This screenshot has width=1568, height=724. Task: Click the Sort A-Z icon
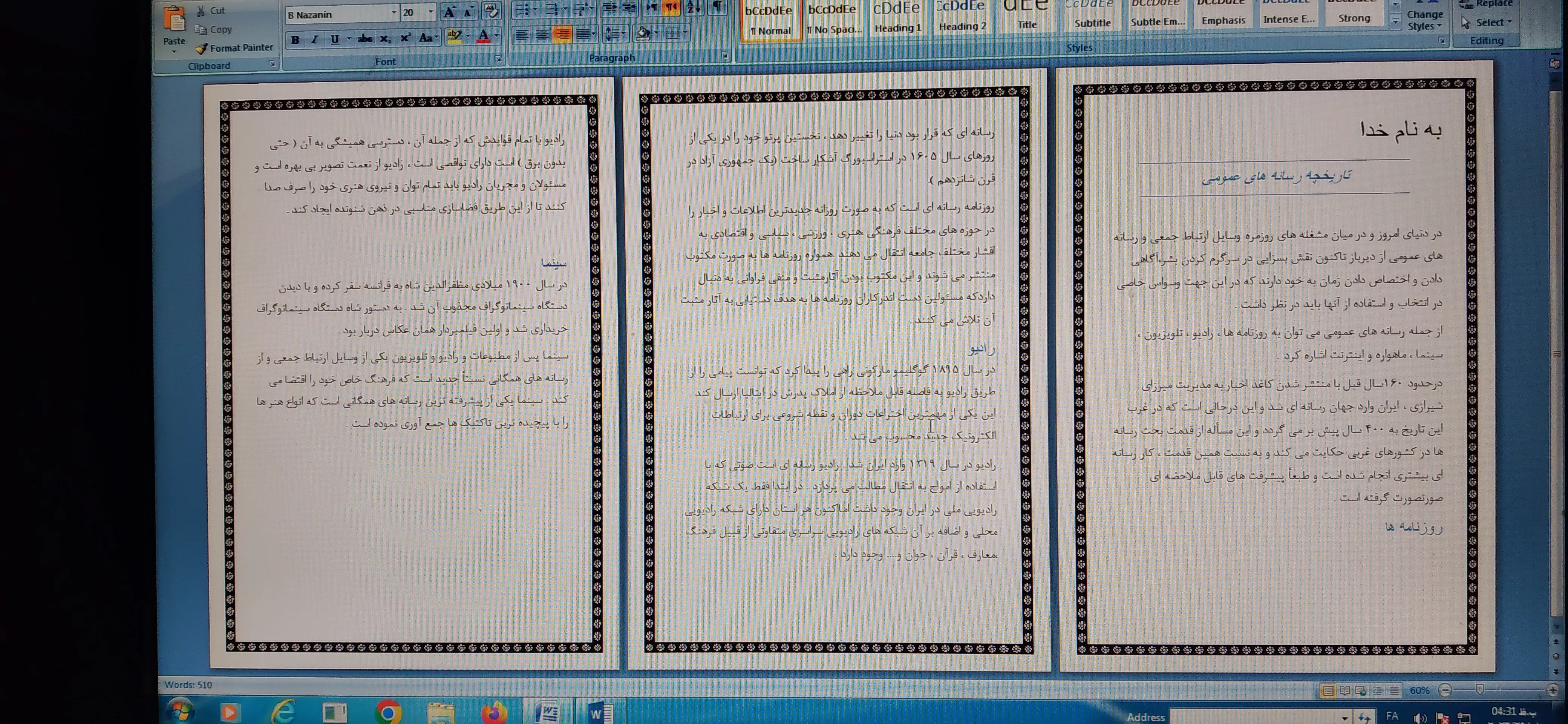[693, 7]
